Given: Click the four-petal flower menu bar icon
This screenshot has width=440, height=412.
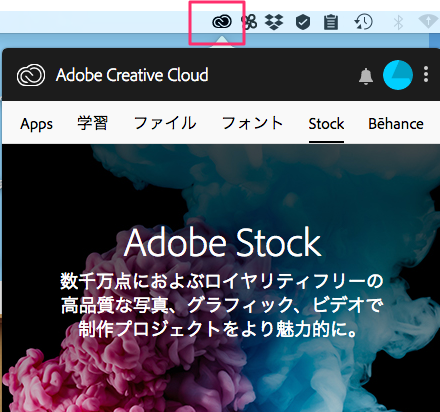Looking at the screenshot, I should click(x=249, y=22).
